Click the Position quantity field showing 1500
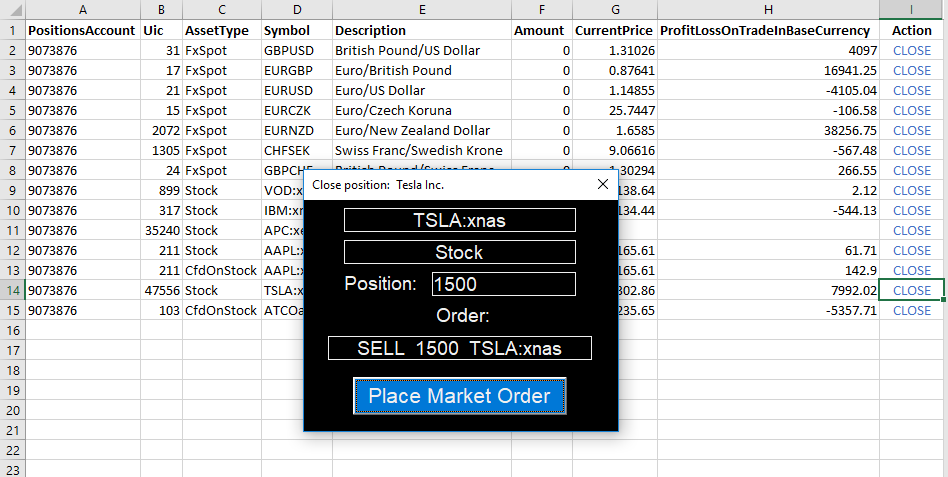Screen dimensions: 948x477 (503, 284)
